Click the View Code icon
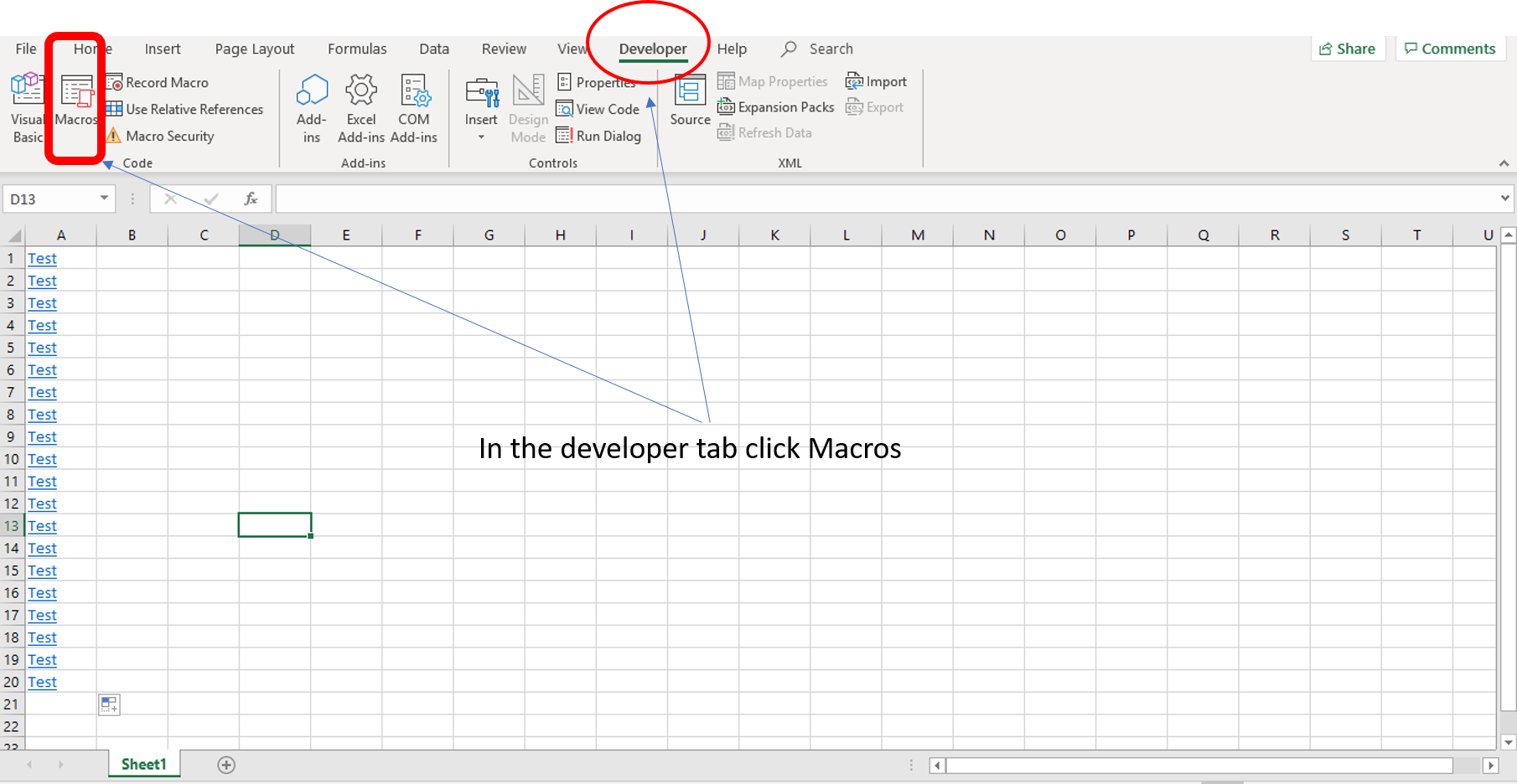 [565, 109]
